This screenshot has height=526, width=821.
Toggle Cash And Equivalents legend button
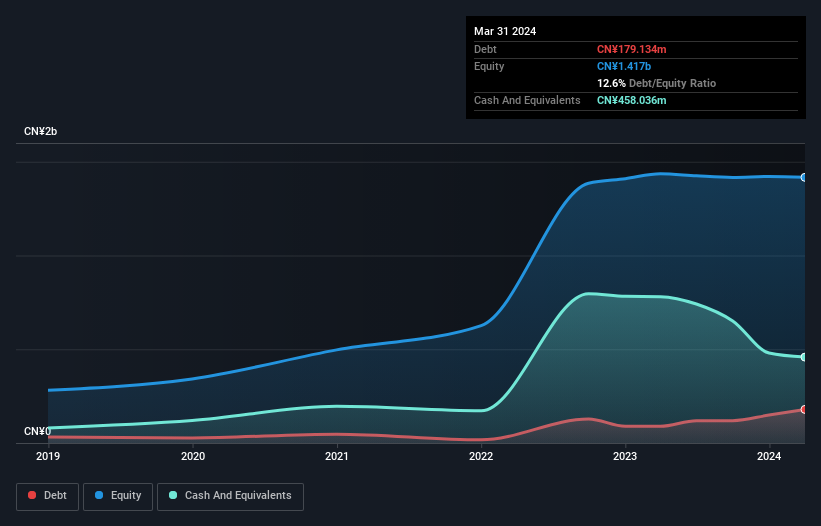pyautogui.click(x=230, y=496)
